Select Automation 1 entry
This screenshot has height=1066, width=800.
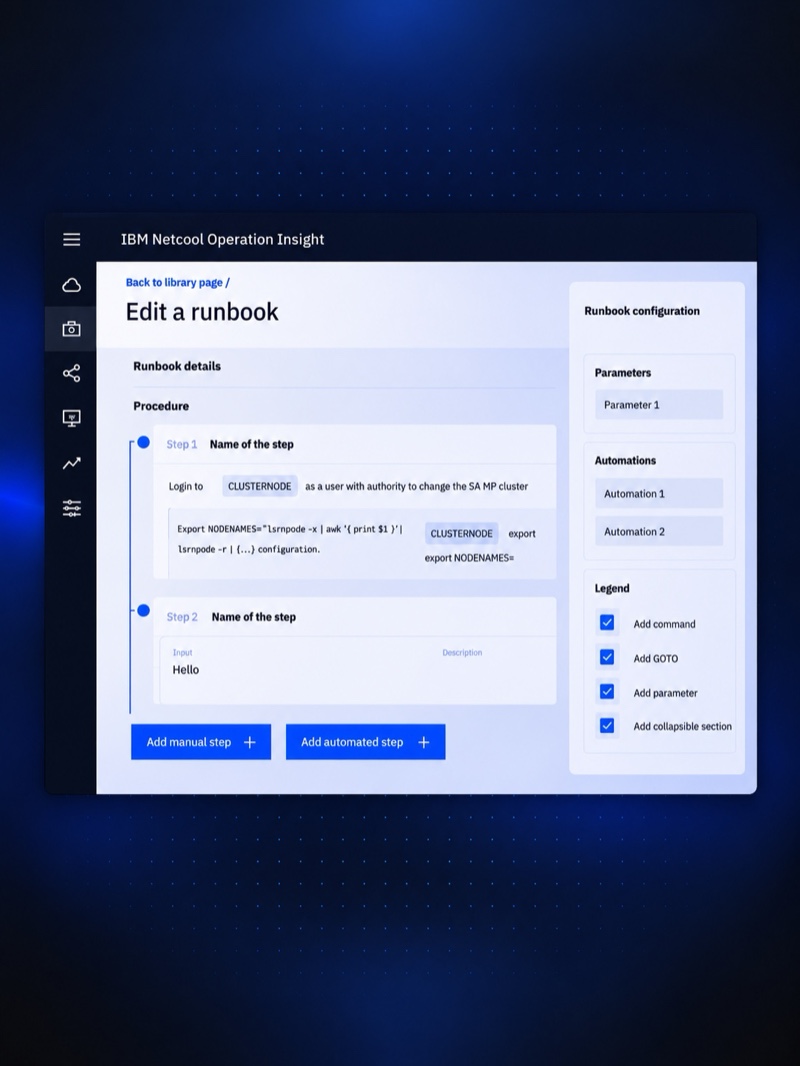(x=659, y=494)
